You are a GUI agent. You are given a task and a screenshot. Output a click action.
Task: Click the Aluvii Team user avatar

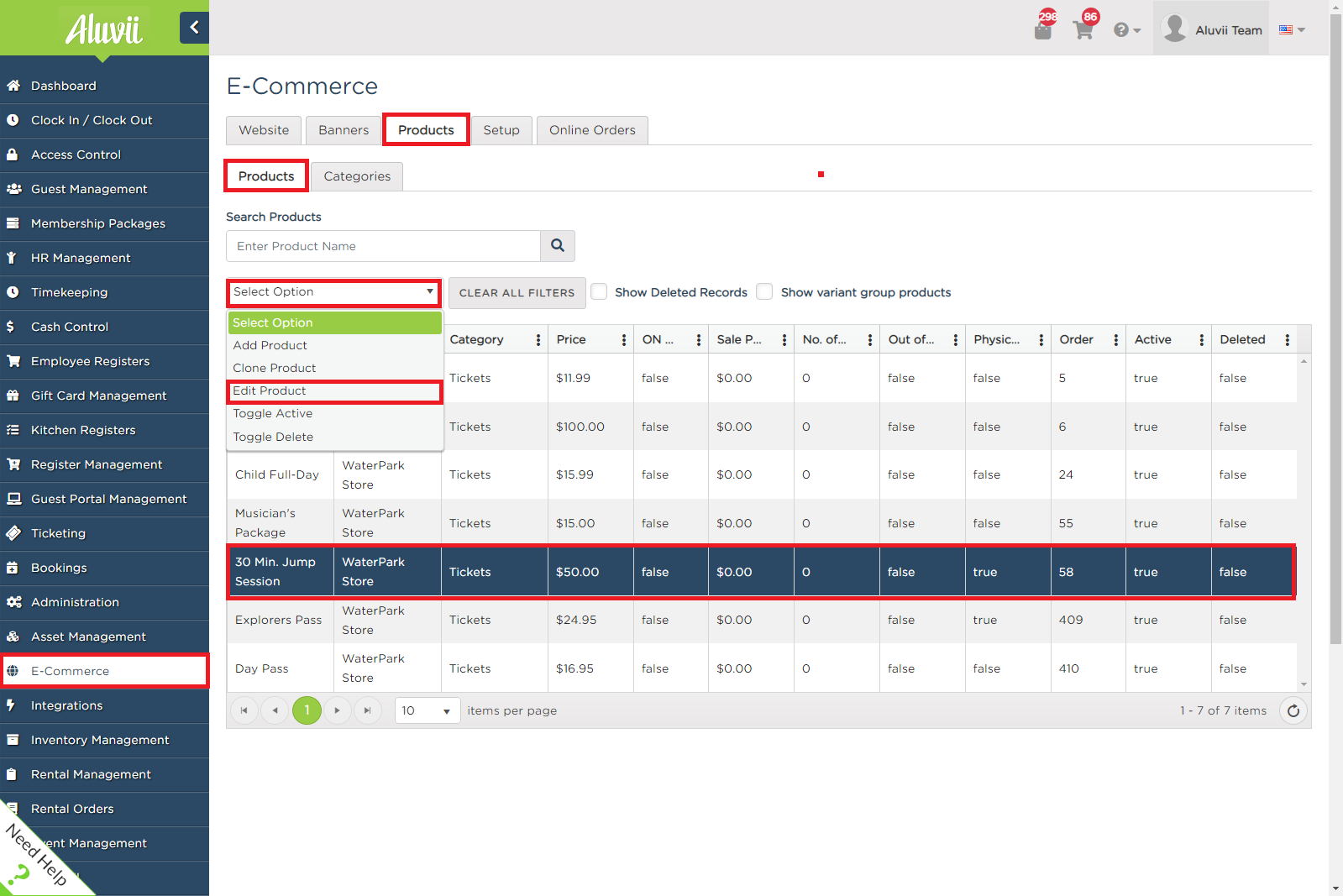[x=1174, y=29]
